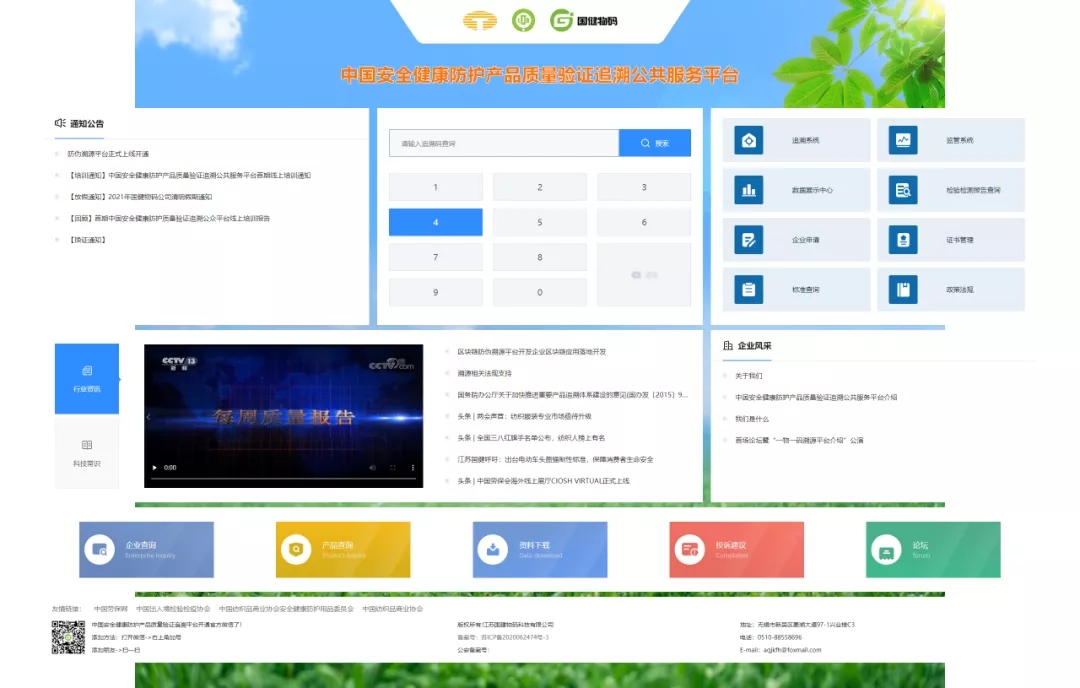Open the 证书管理 certificate icon
This screenshot has height=688, width=1080.
(x=903, y=240)
